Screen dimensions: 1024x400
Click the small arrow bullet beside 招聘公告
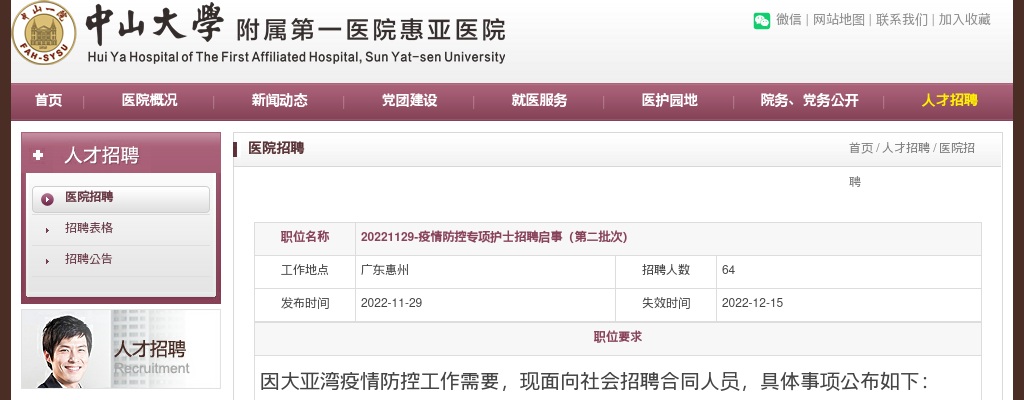point(47,261)
